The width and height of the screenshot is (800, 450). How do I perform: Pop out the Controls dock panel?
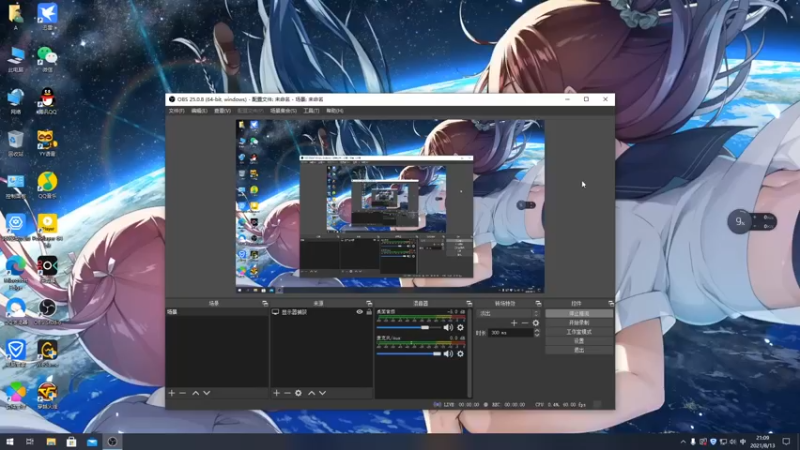(611, 304)
